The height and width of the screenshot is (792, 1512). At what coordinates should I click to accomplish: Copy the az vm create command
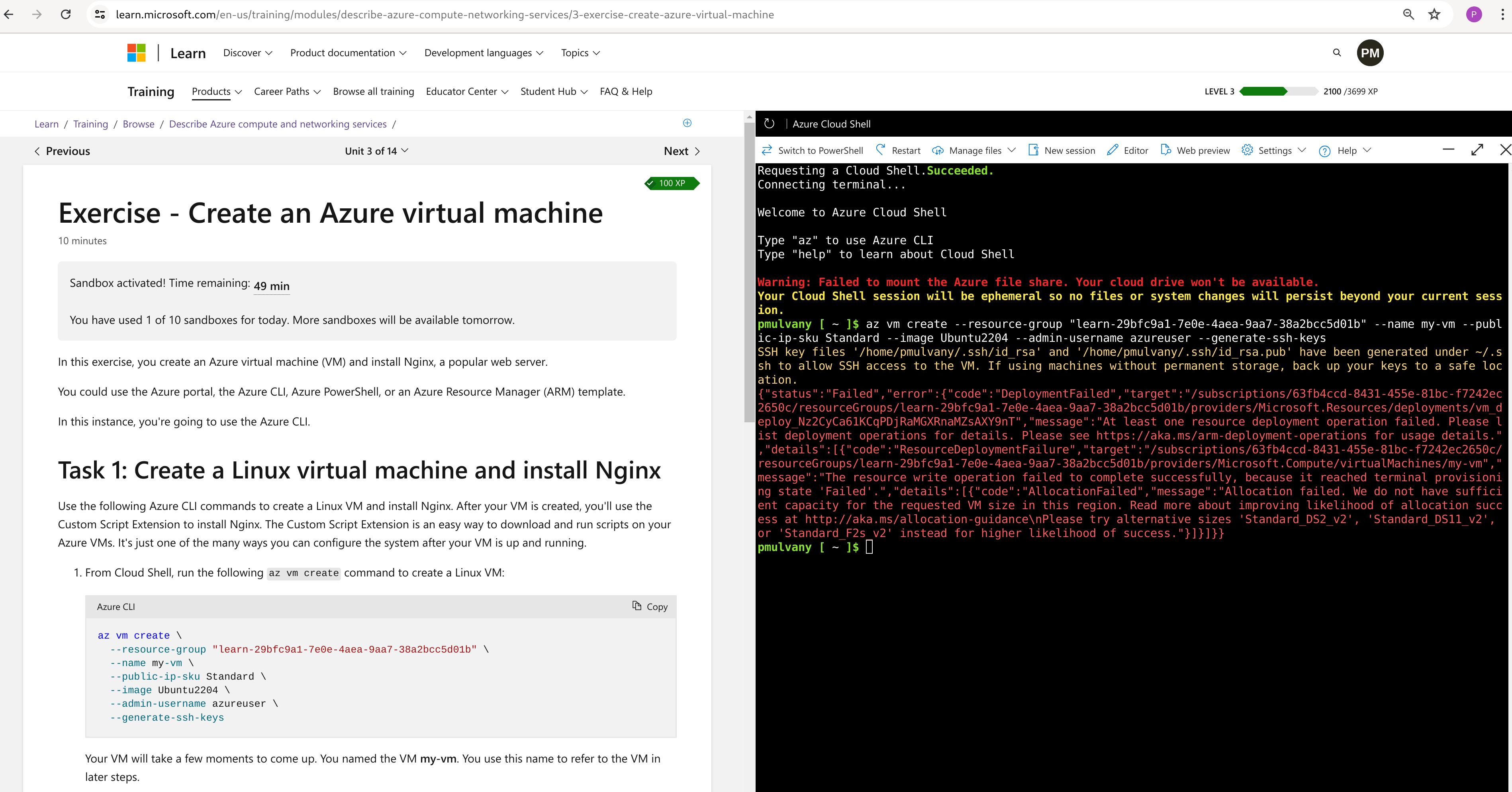(649, 606)
